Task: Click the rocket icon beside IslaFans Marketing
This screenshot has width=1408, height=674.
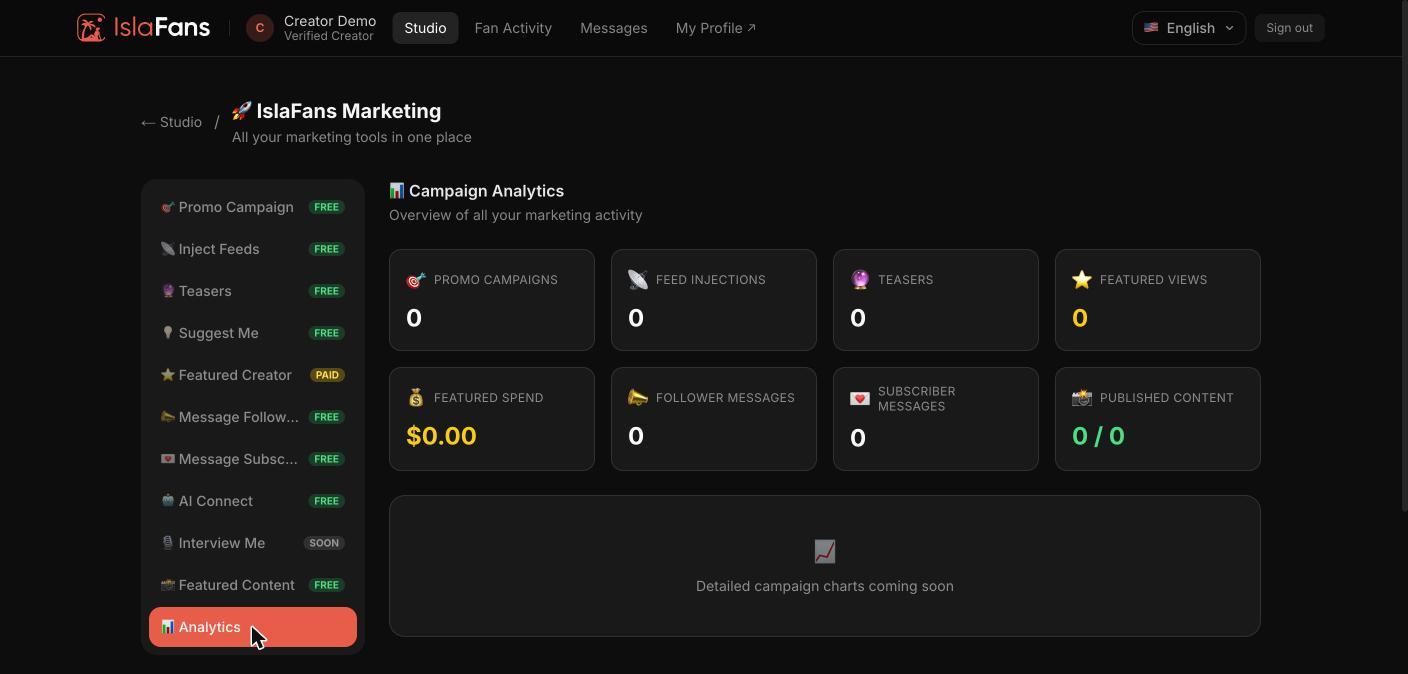Action: pyautogui.click(x=242, y=111)
